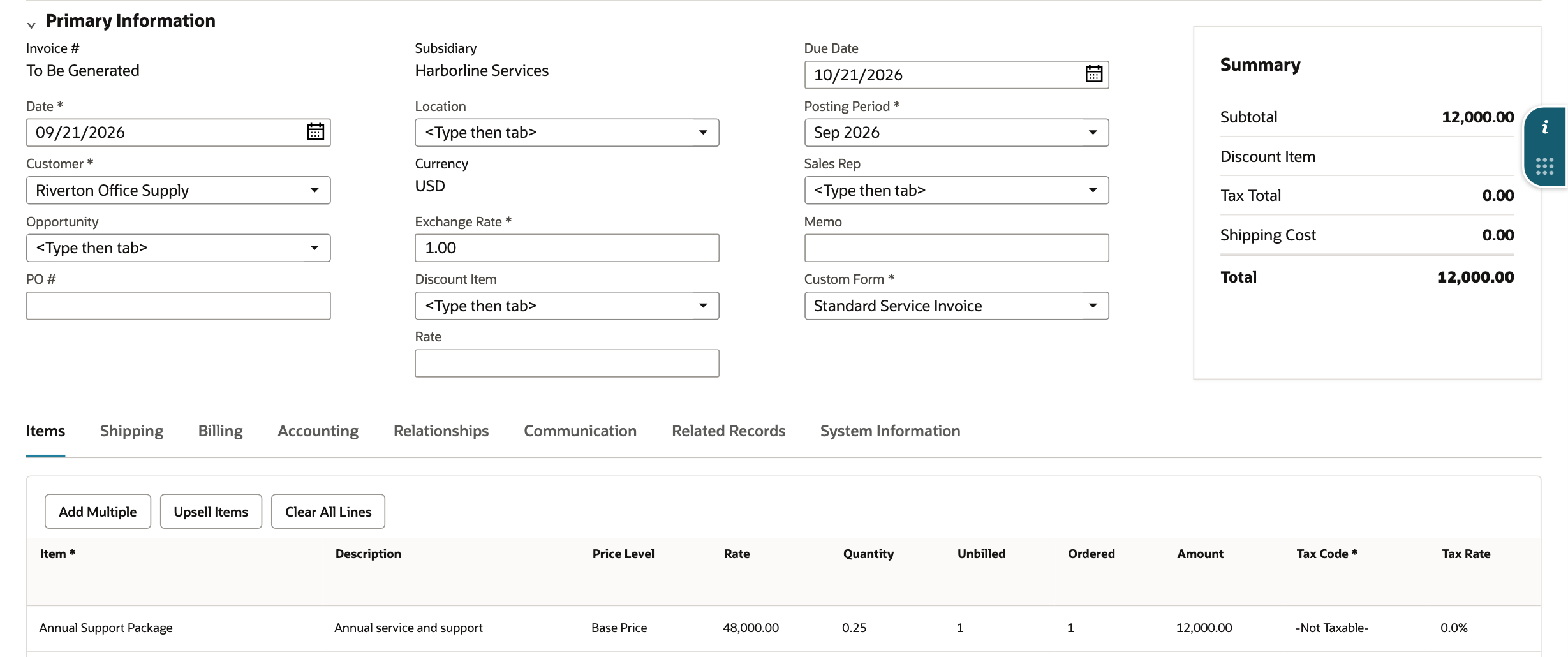Screen dimensions: 1568x657
Task: Click the Exchange Rate field
Action: pyautogui.click(x=566, y=247)
